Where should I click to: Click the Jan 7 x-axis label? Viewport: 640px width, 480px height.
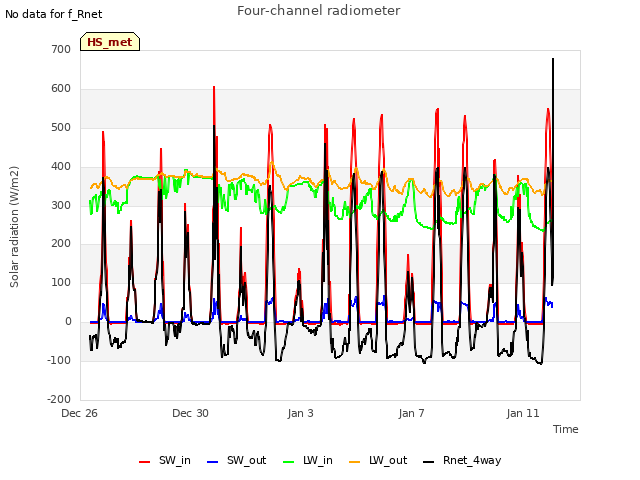pos(411,413)
